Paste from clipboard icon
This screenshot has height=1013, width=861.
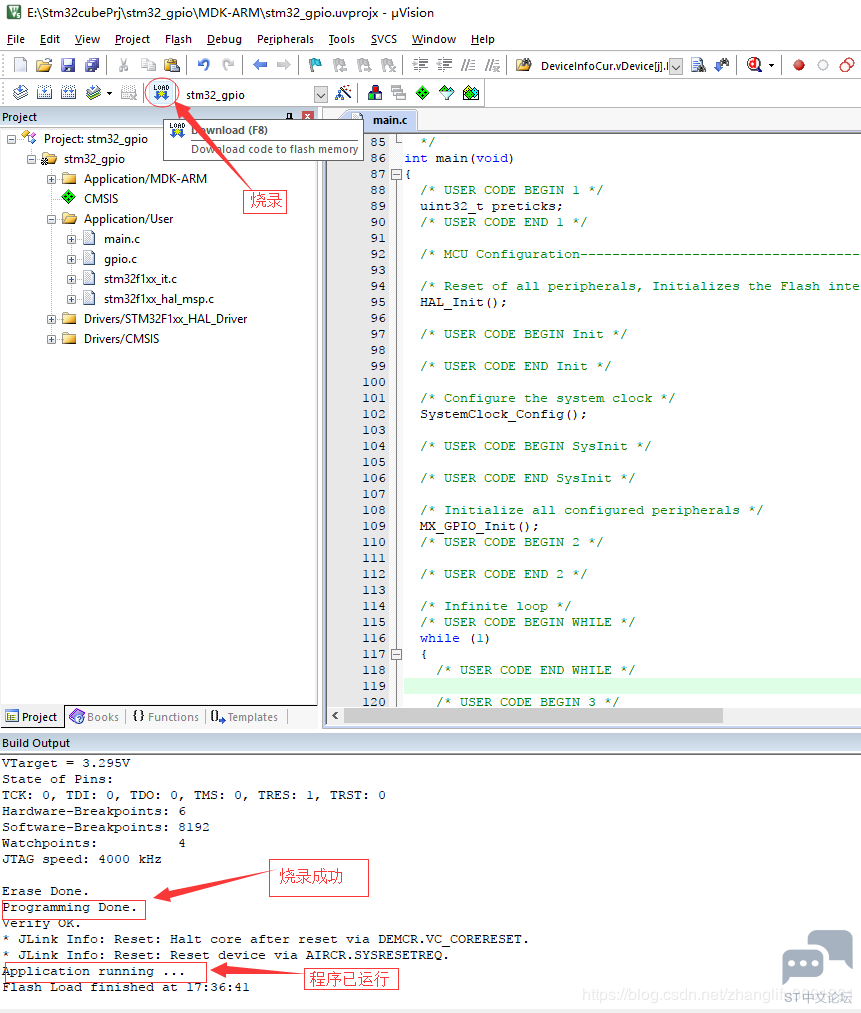click(x=171, y=65)
